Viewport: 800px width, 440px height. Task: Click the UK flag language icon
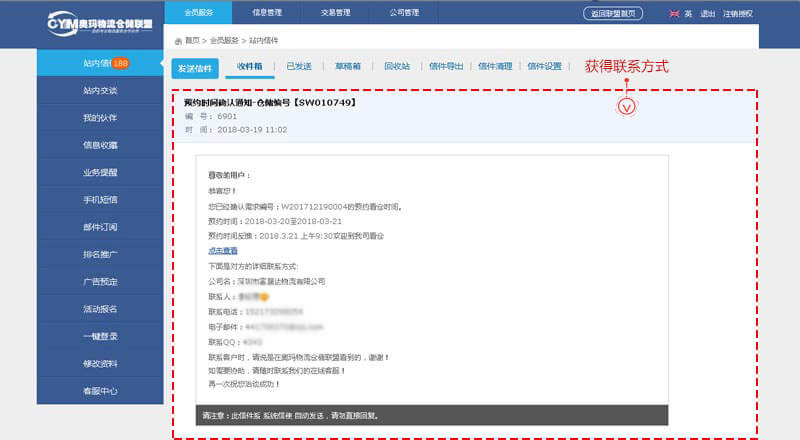674,14
